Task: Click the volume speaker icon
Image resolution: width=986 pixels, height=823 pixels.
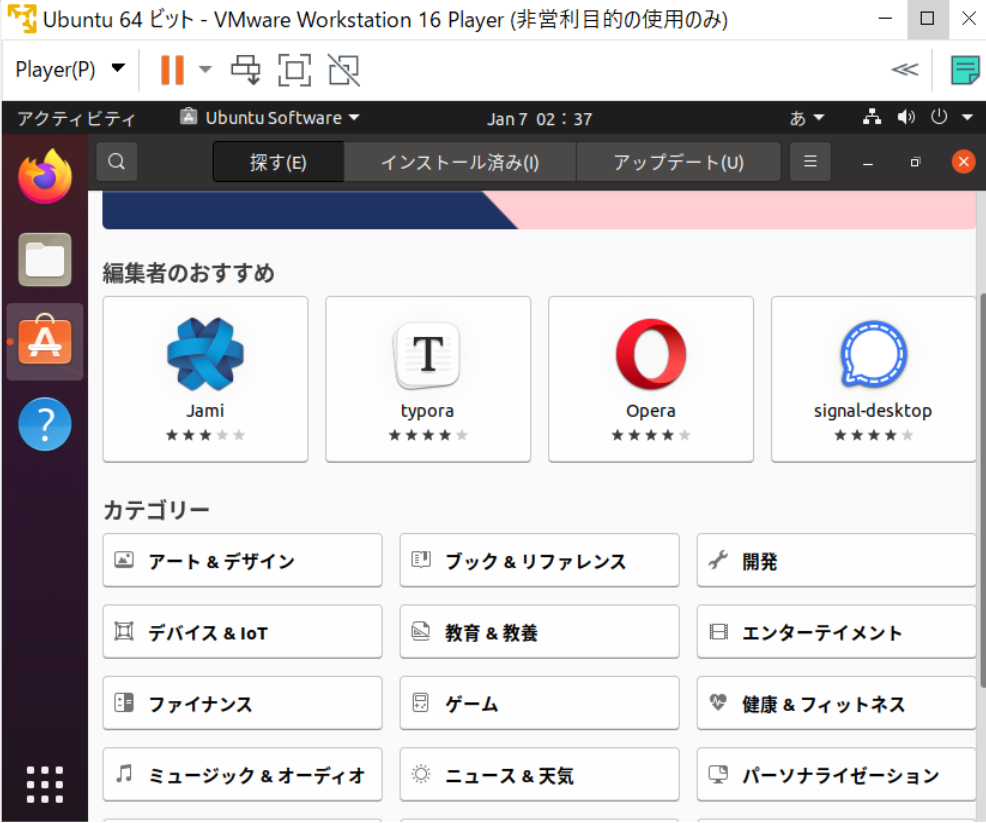Action: pyautogui.click(x=906, y=117)
